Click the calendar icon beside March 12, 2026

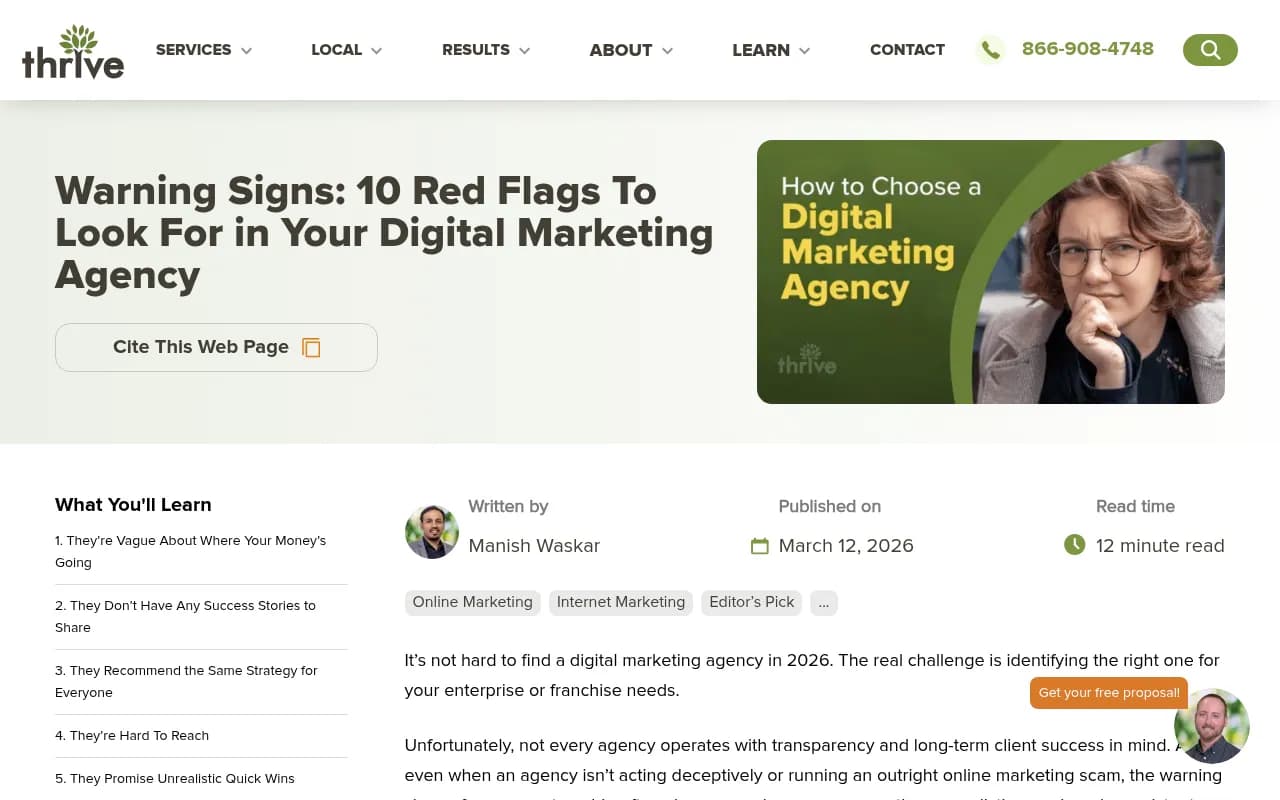coord(760,546)
